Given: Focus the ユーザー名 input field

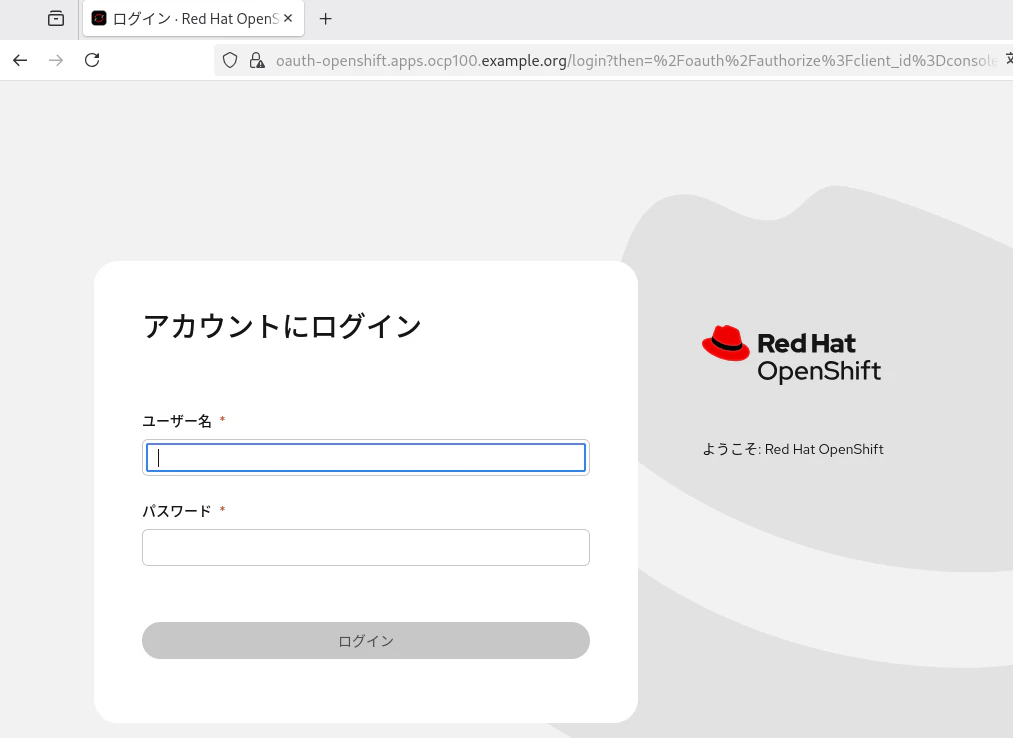Looking at the screenshot, I should [x=366, y=458].
